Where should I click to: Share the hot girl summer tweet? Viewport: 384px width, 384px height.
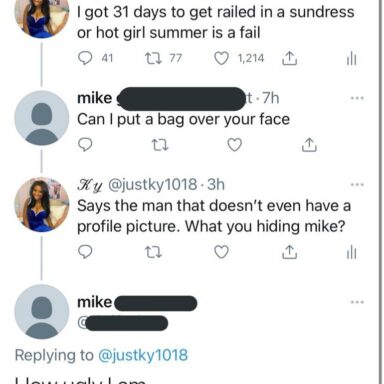[289, 59]
